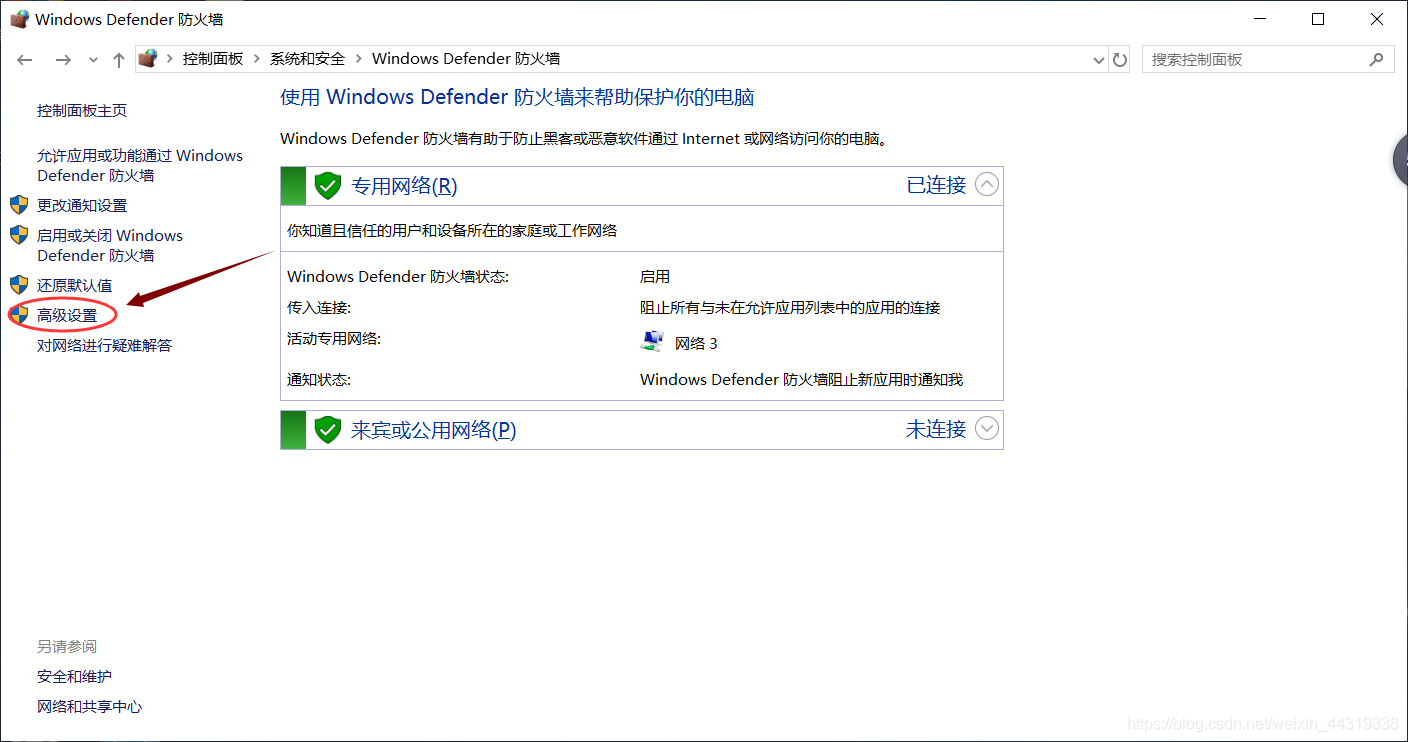
Task: Click the window title bar firewall icon
Action: (x=19, y=19)
